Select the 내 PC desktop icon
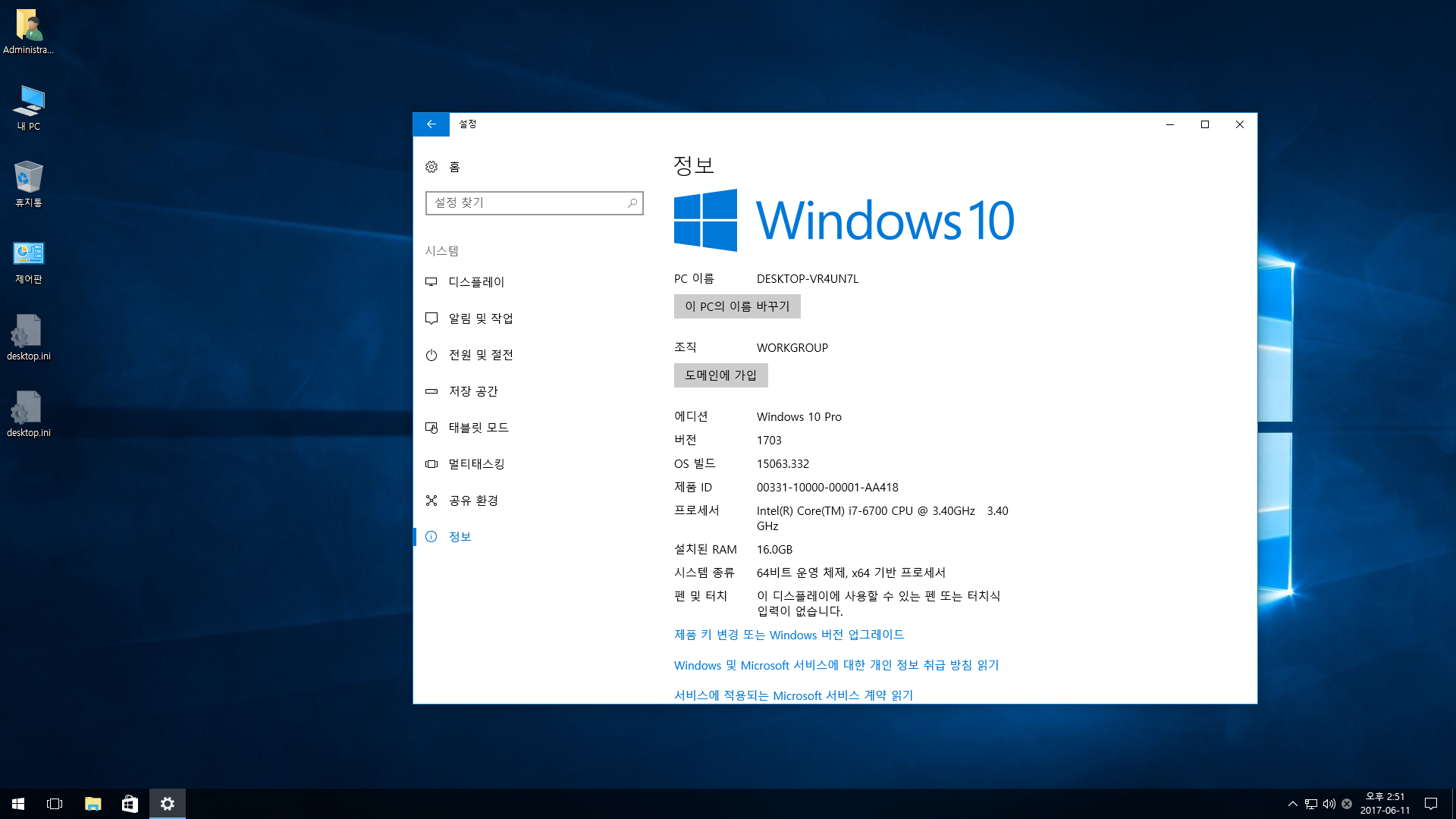Viewport: 1456px width, 819px height. 29,108
